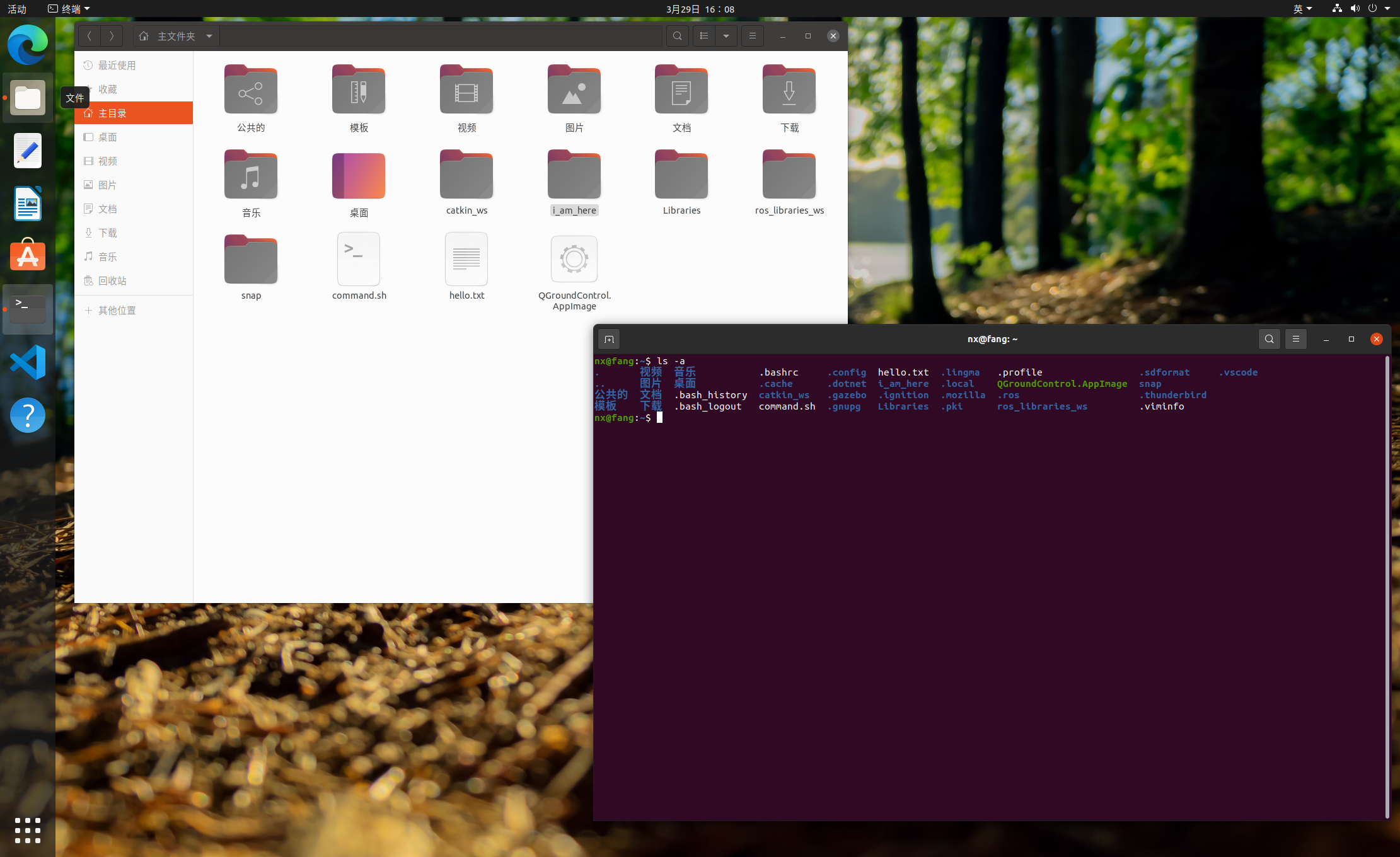The height and width of the screenshot is (857, 1400).
Task: Open new tab in terminal
Action: coord(609,339)
